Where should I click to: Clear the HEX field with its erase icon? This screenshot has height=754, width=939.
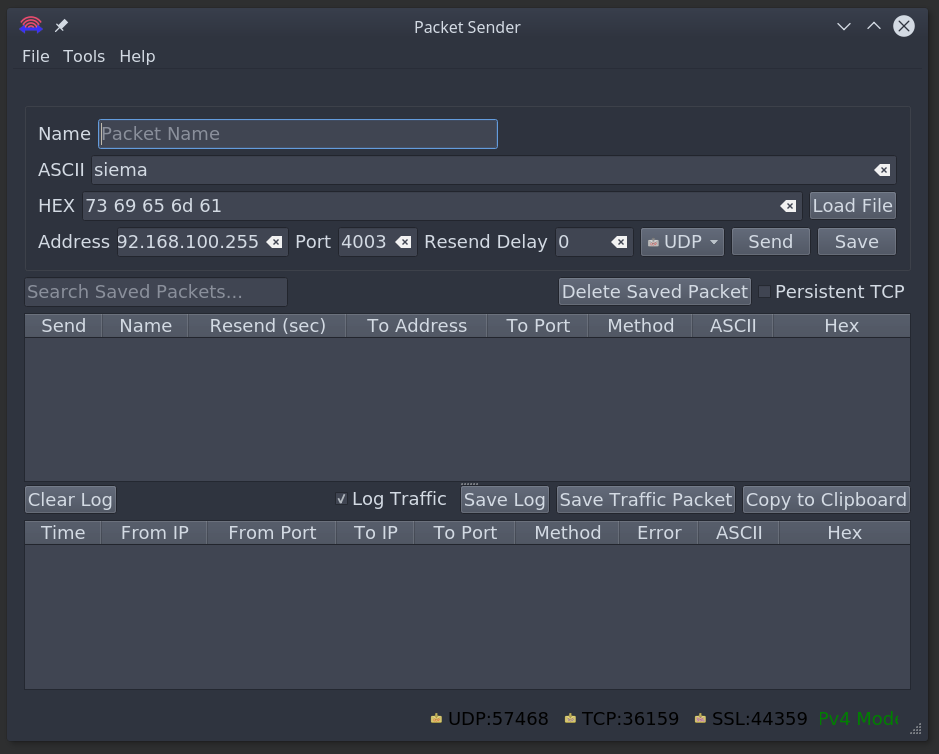(788, 206)
